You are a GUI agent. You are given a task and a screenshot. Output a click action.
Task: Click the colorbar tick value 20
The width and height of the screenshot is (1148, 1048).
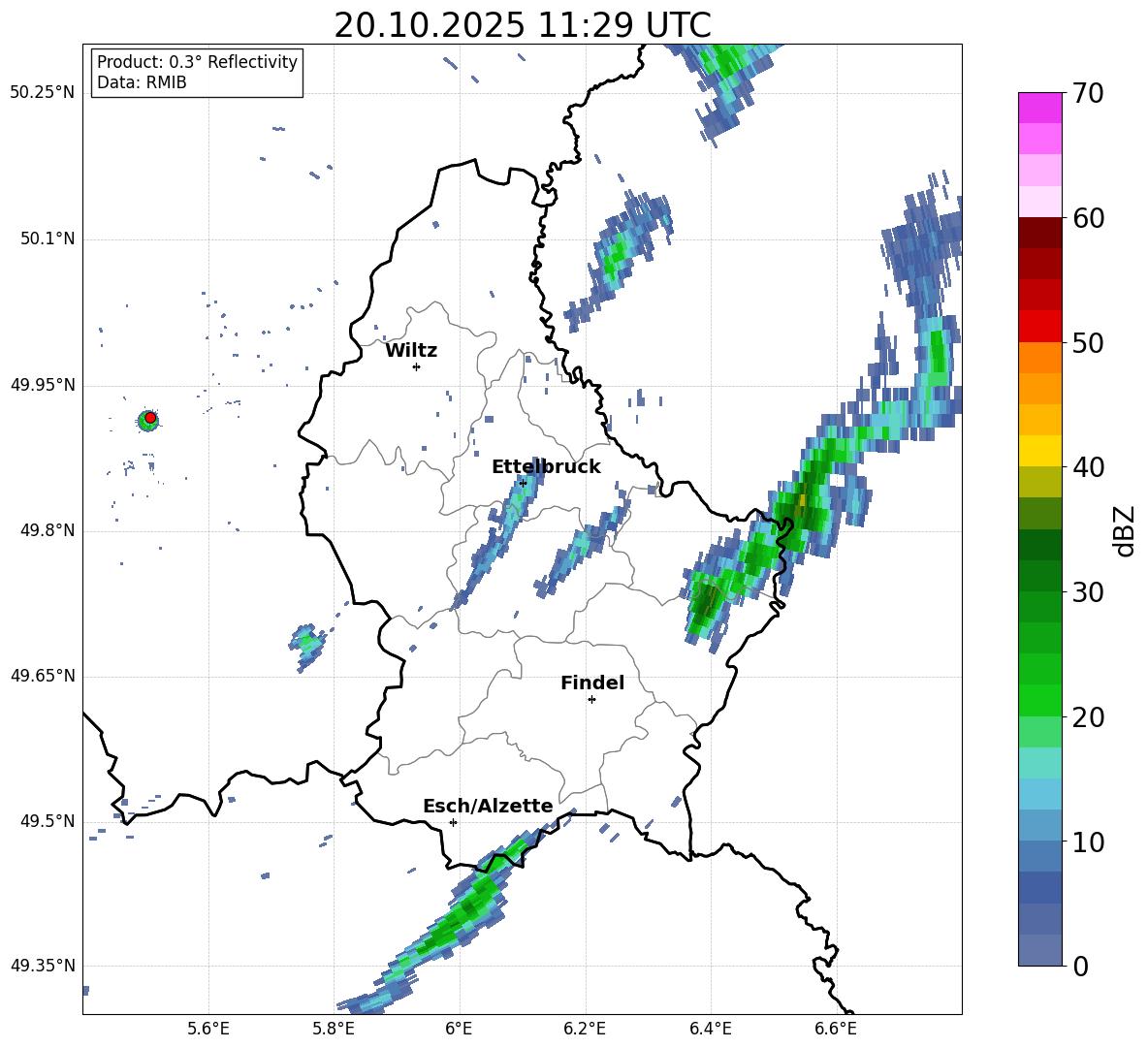click(1088, 717)
